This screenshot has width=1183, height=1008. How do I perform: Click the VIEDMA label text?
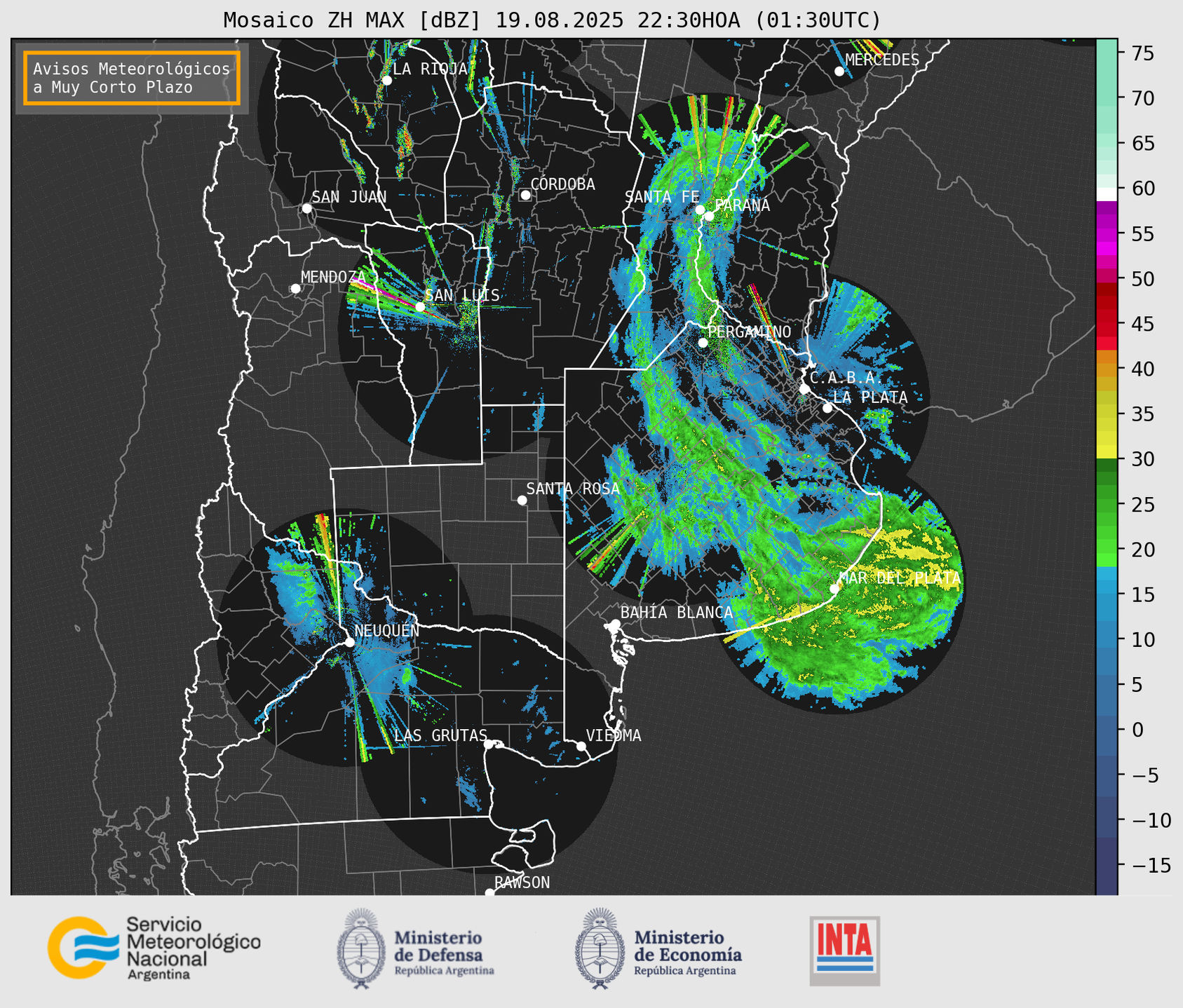[x=614, y=735]
